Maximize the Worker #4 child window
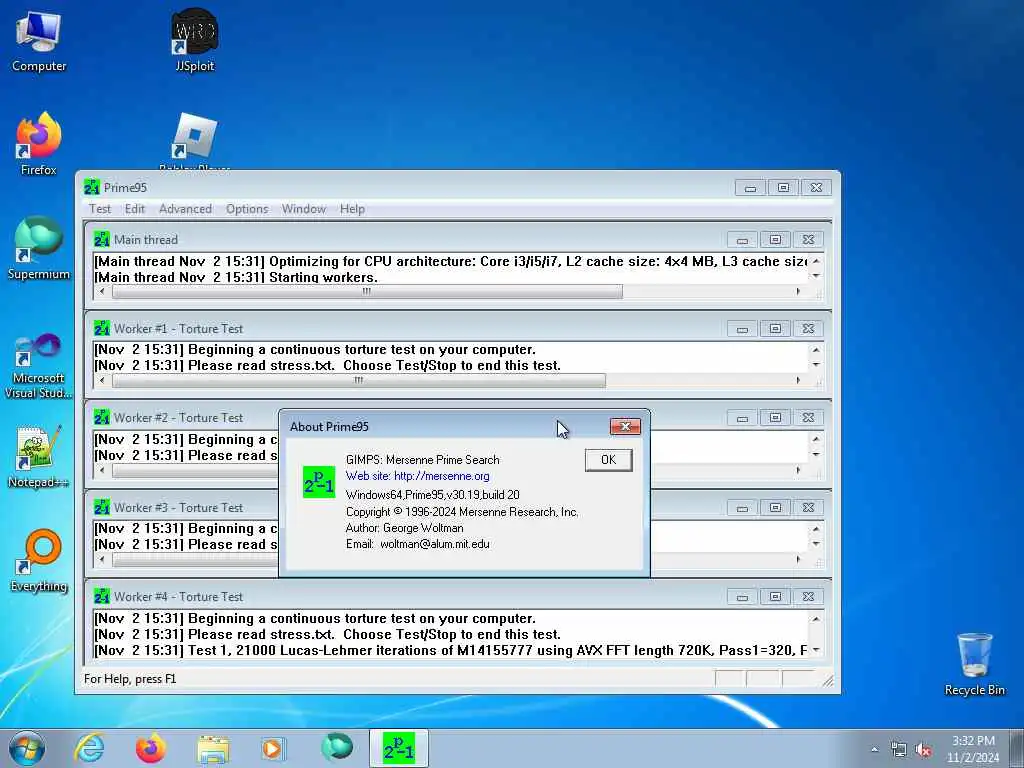 (x=775, y=596)
